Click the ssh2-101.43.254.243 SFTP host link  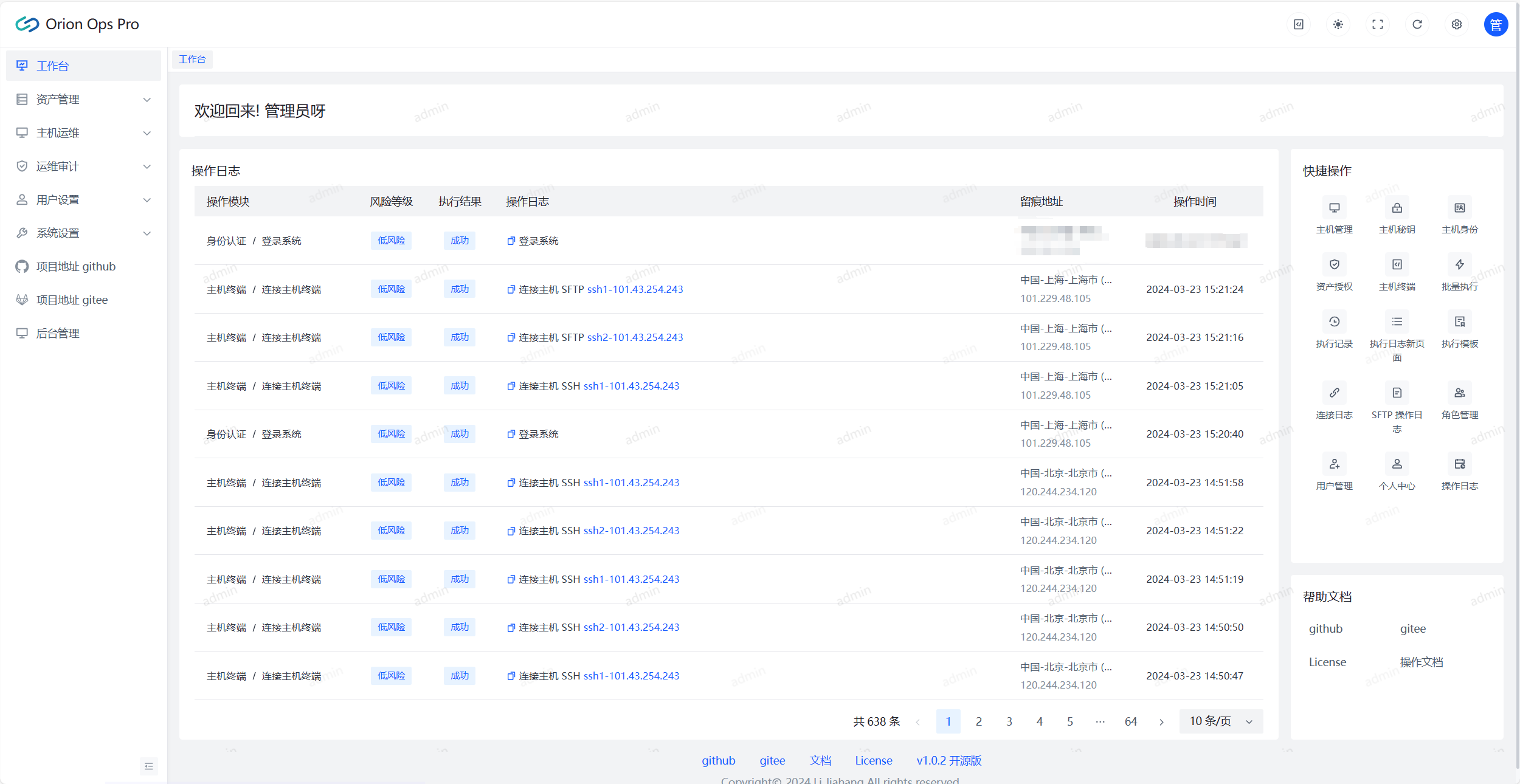(635, 337)
